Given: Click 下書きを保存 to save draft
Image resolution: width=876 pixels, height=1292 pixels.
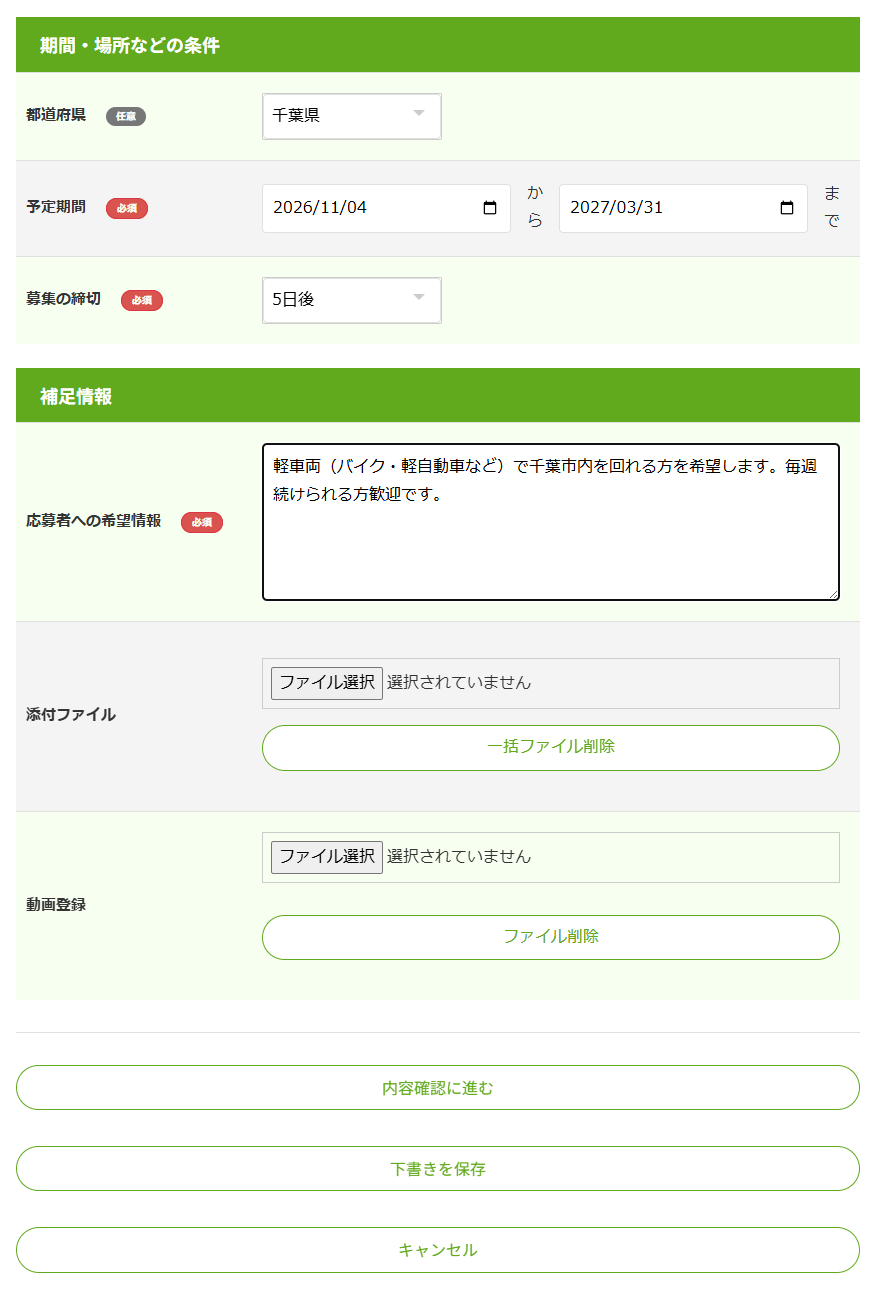Looking at the screenshot, I should pos(438,1168).
